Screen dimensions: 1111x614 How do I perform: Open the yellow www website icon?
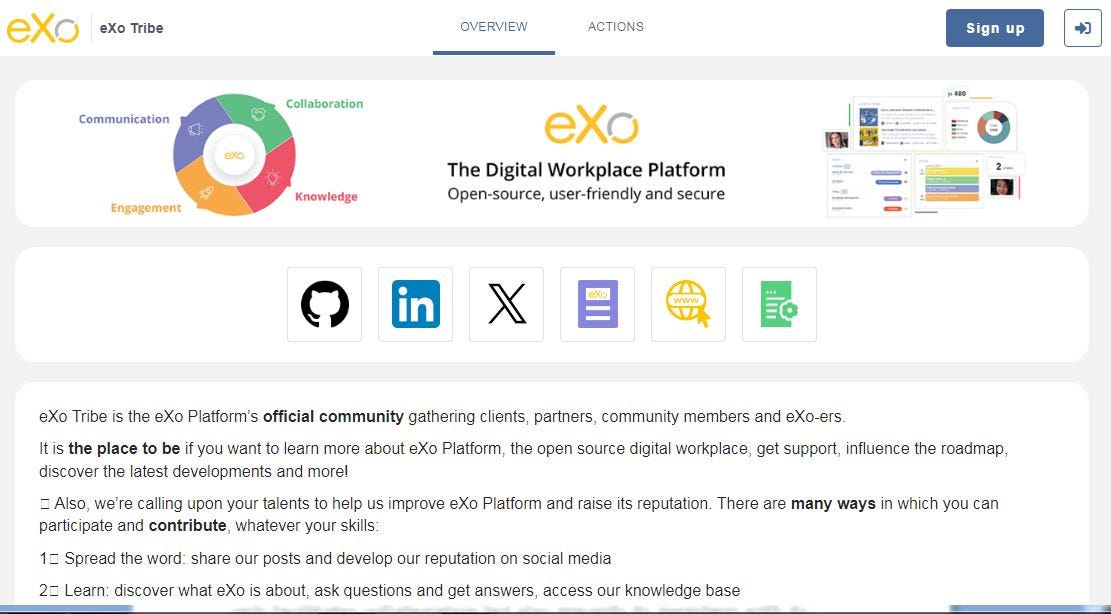[x=688, y=304]
